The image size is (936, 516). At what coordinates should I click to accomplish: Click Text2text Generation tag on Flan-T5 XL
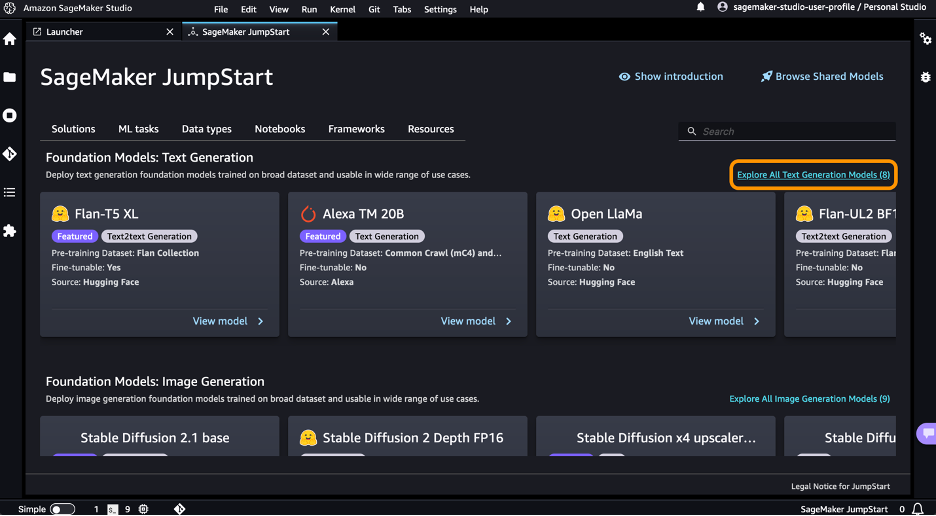click(x=149, y=236)
